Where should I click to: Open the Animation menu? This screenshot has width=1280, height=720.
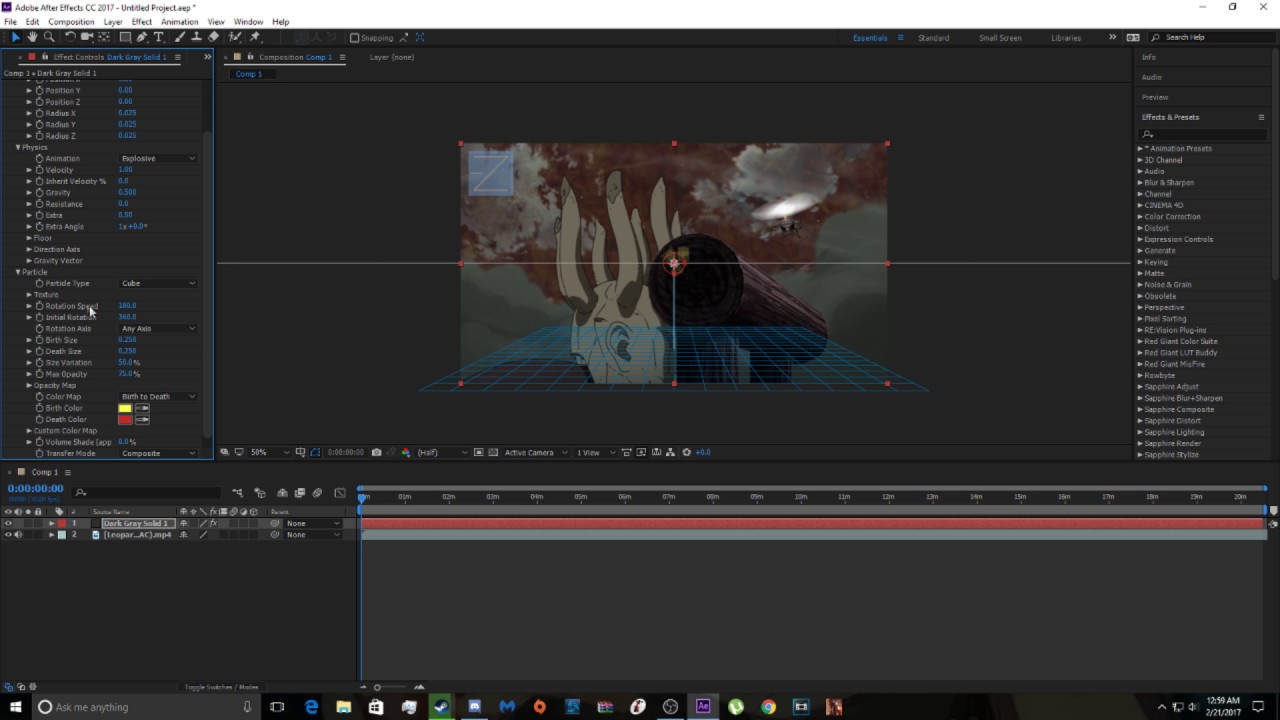(179, 21)
